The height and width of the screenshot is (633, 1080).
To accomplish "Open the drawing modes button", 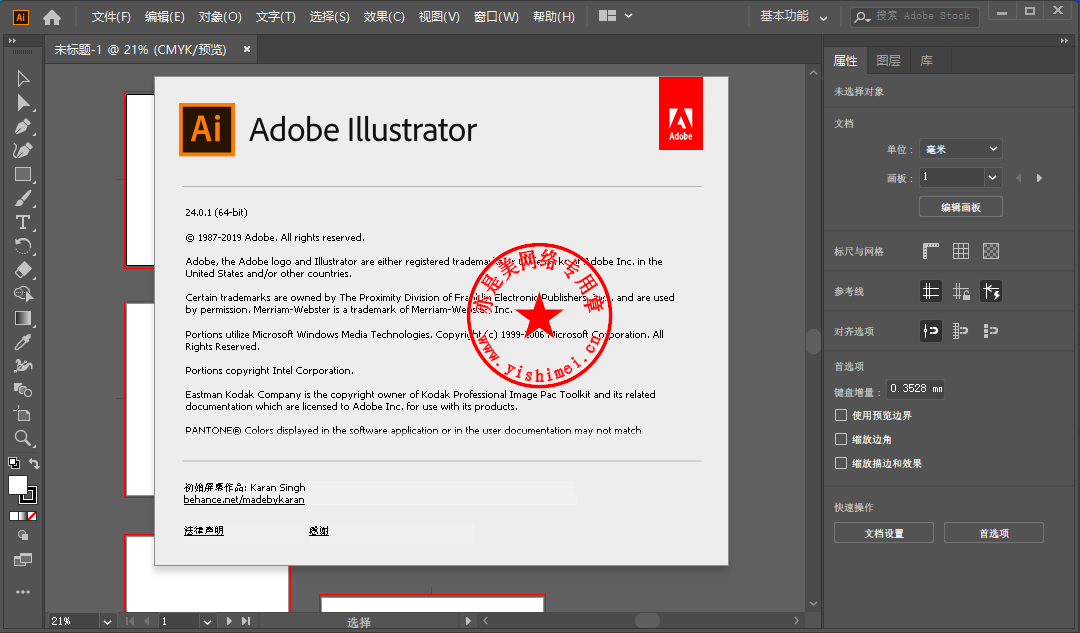I will pos(23,535).
